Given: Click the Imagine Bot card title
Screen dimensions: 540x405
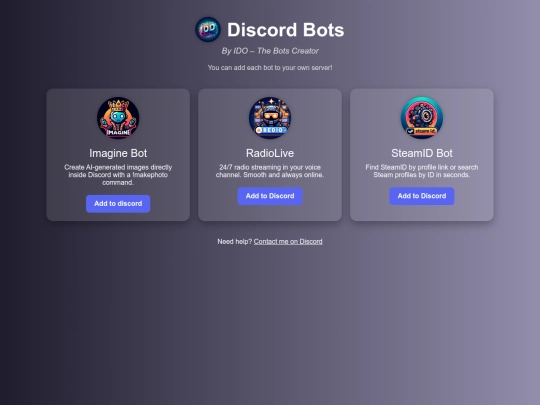Looking at the screenshot, I should 118,153.
